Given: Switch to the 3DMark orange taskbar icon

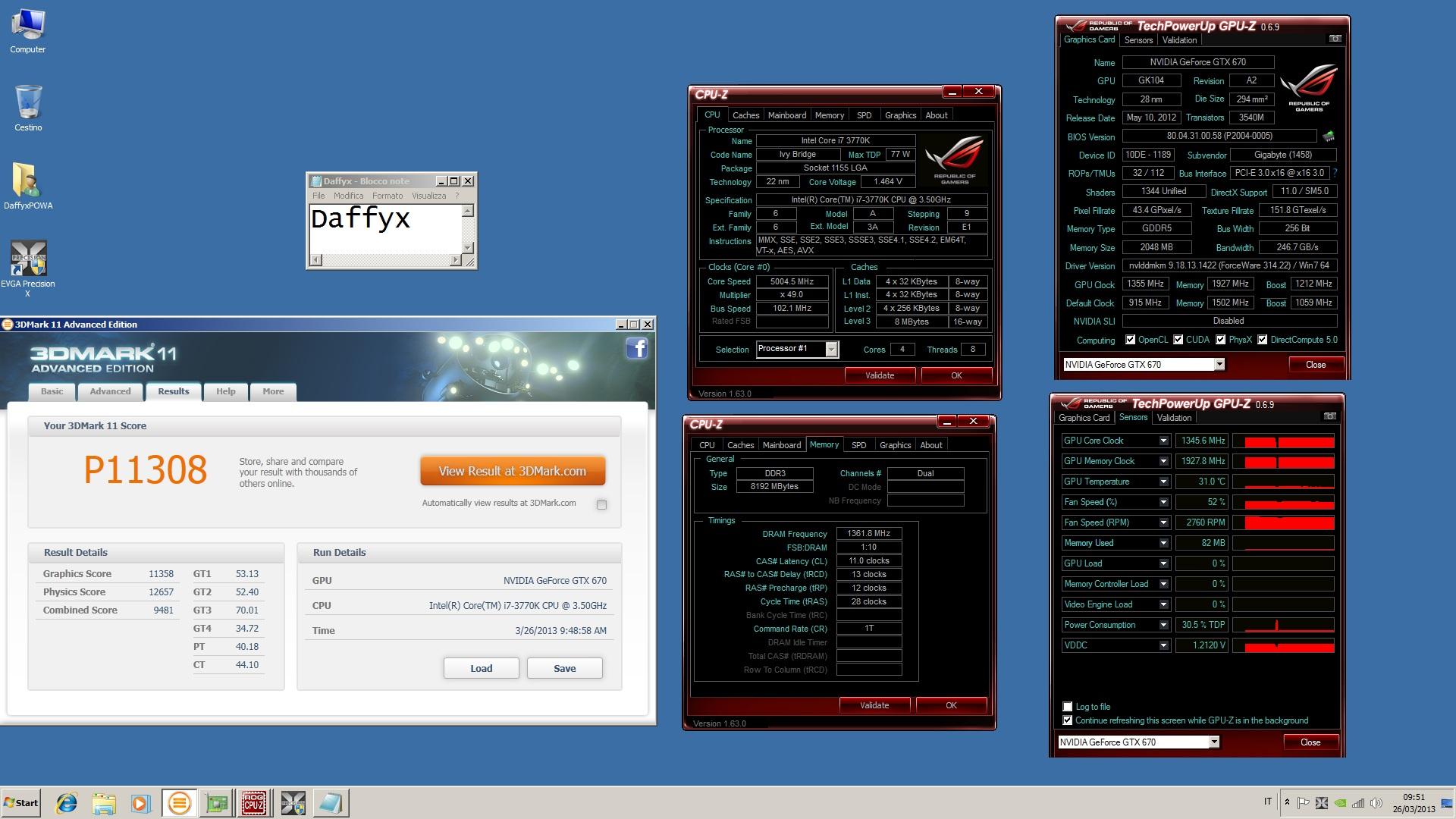Looking at the screenshot, I should (179, 803).
